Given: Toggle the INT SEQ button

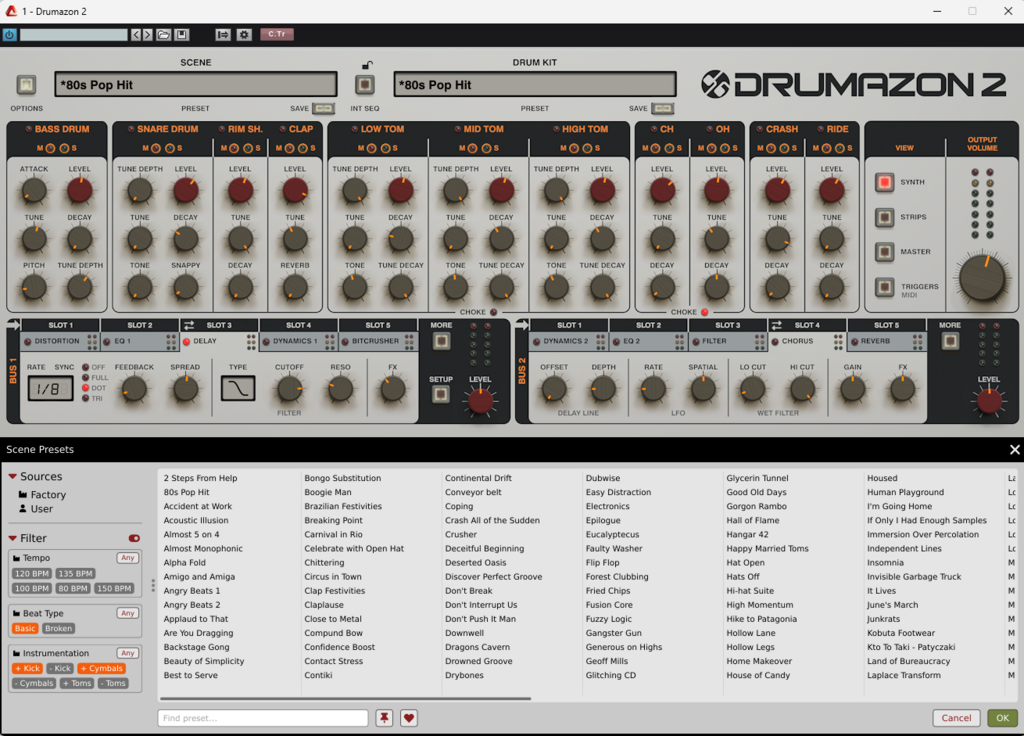Looking at the screenshot, I should pyautogui.click(x=364, y=84).
